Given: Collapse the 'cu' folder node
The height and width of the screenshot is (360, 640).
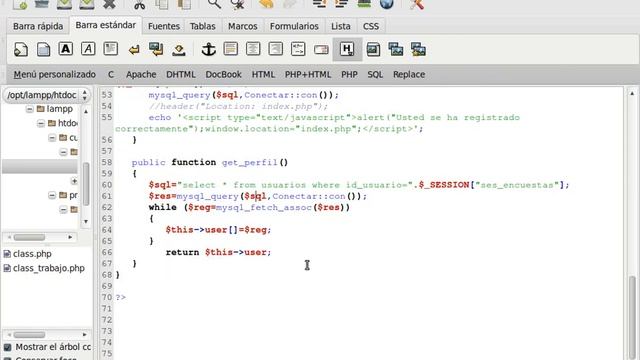Looking at the screenshot, I should coord(52,138).
